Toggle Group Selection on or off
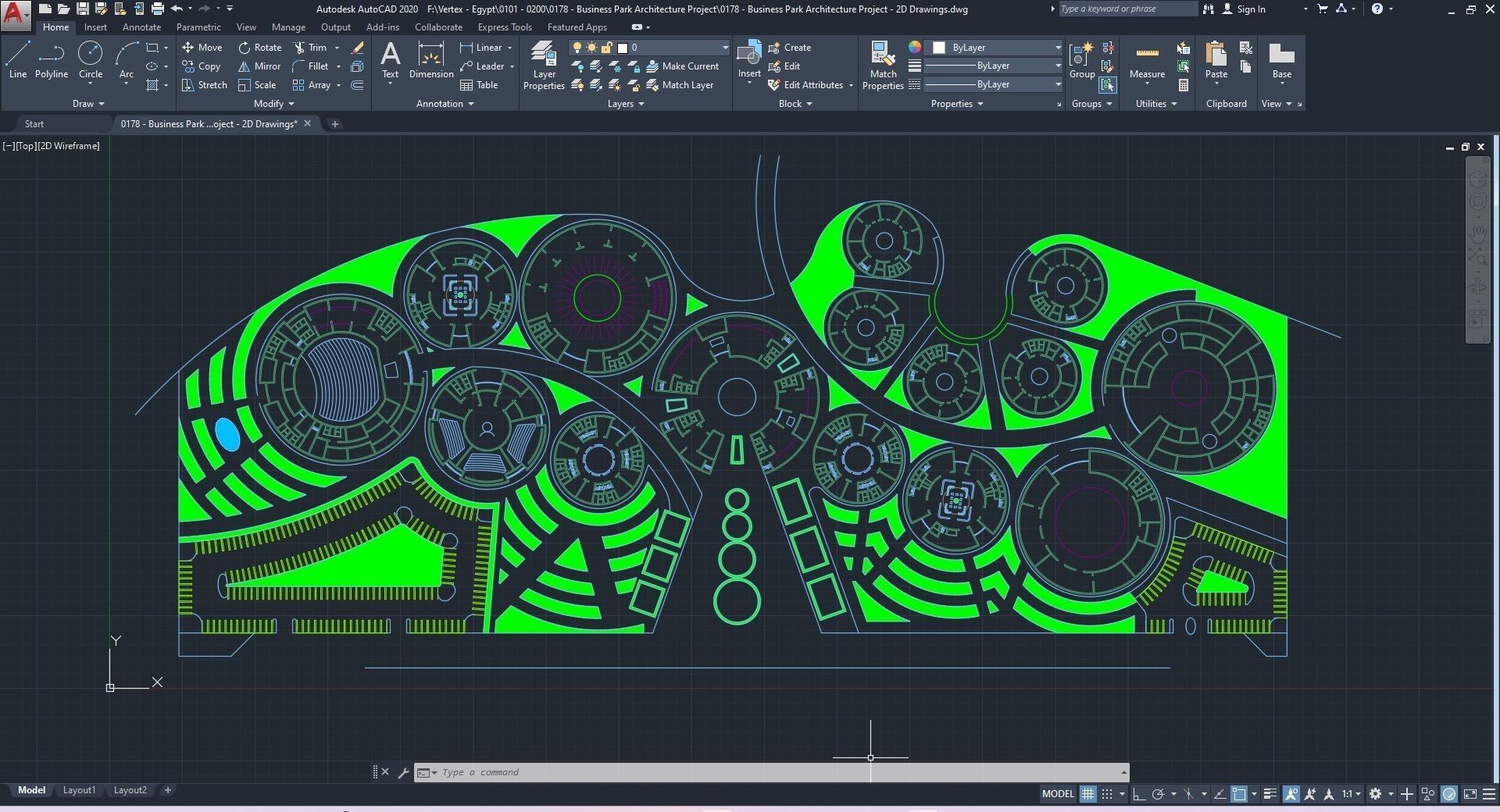Viewport: 1500px width, 812px height. pos(1107,85)
